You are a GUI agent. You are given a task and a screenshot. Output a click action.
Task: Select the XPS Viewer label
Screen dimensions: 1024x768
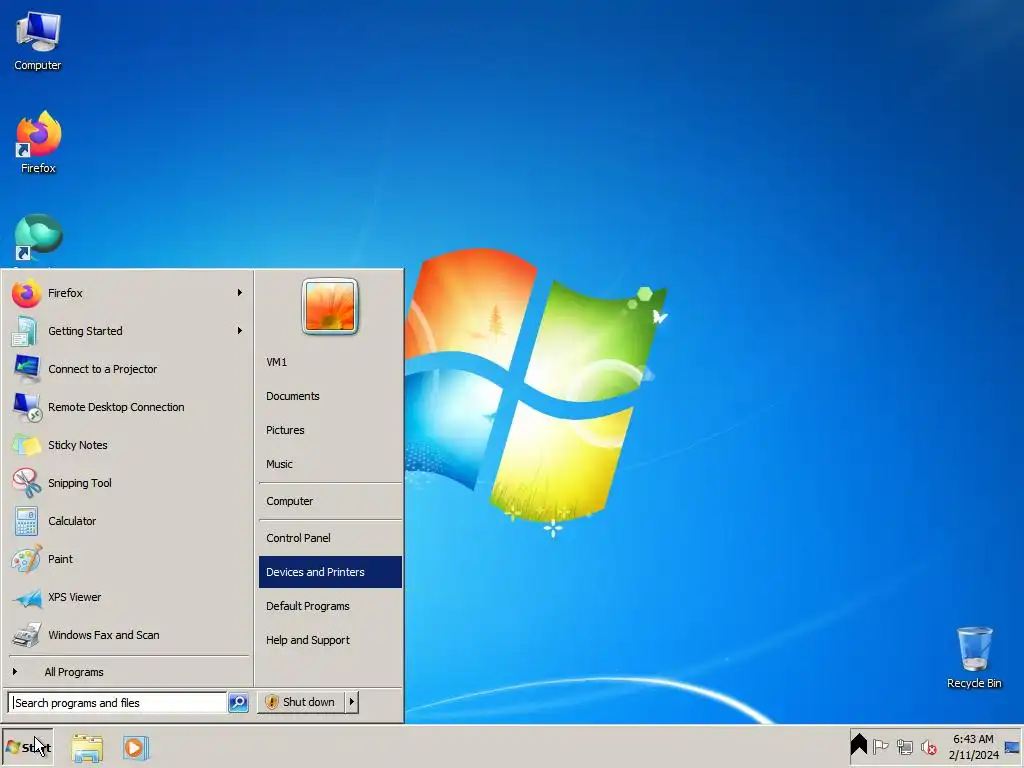[74, 597]
